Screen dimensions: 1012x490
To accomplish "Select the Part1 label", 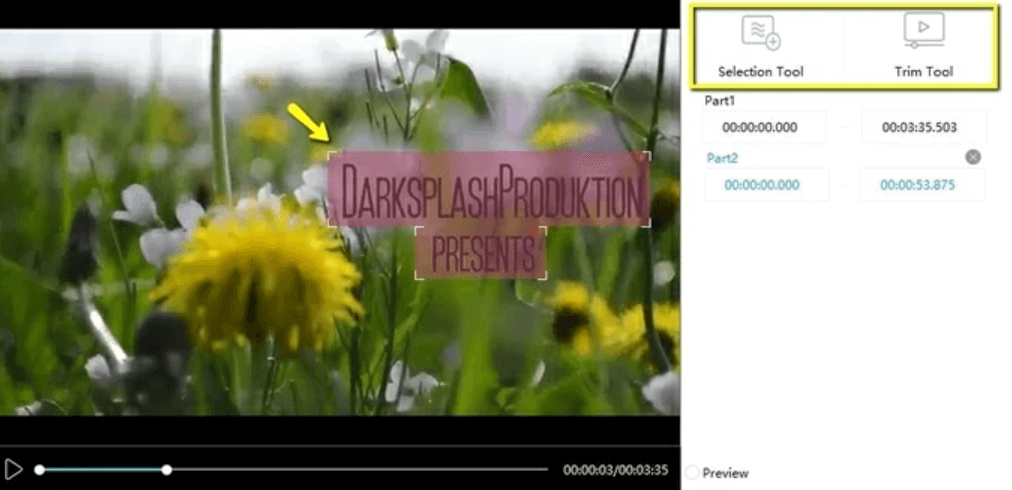I will [x=720, y=101].
